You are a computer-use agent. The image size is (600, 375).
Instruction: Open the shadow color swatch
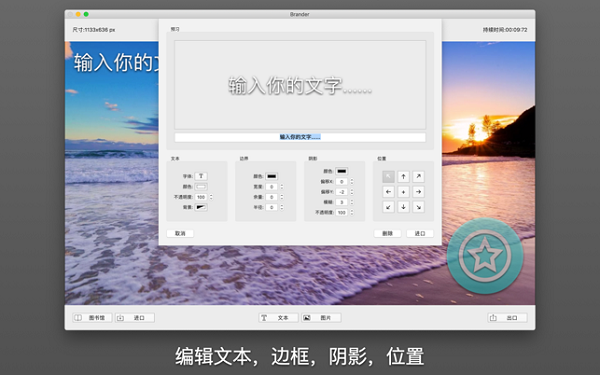click(x=341, y=171)
